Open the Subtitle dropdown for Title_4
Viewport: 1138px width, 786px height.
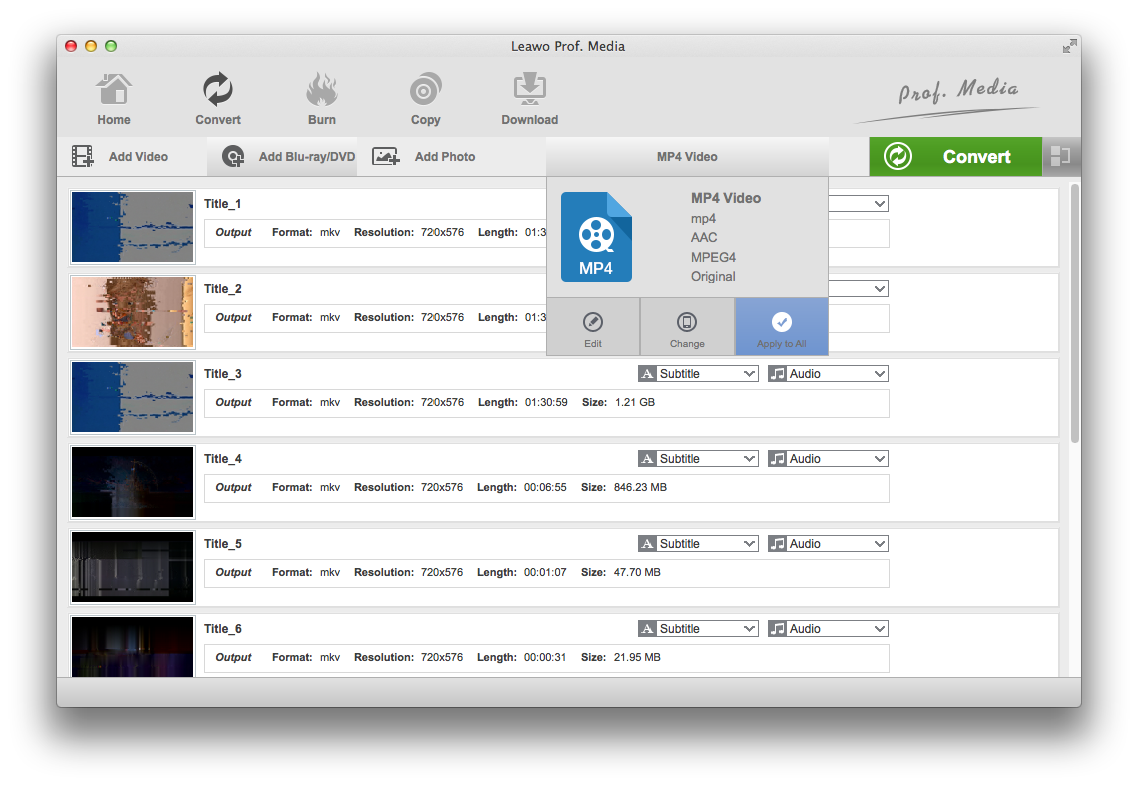[x=698, y=459]
